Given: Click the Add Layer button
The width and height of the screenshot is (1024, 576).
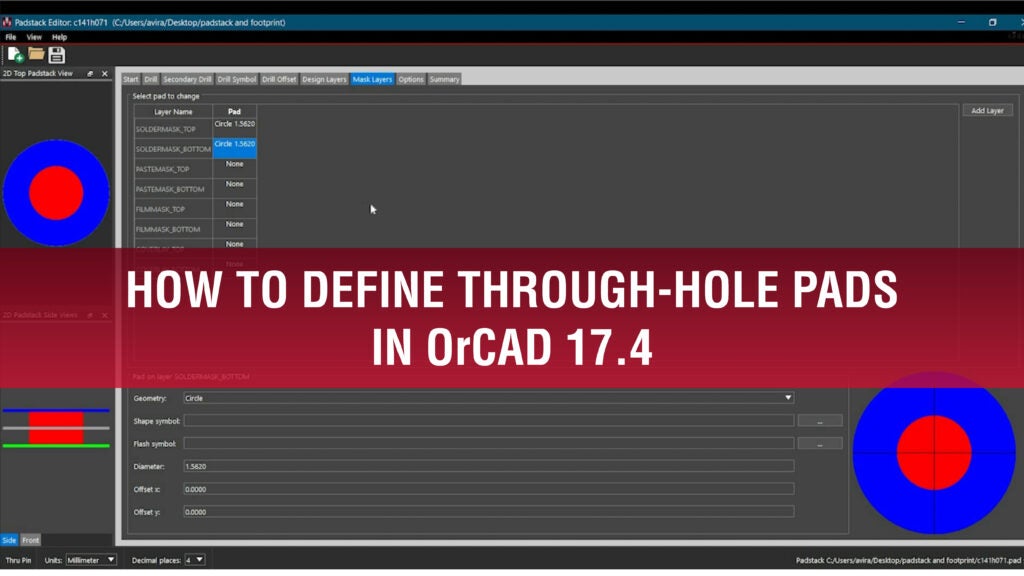Looking at the screenshot, I should tap(987, 110).
